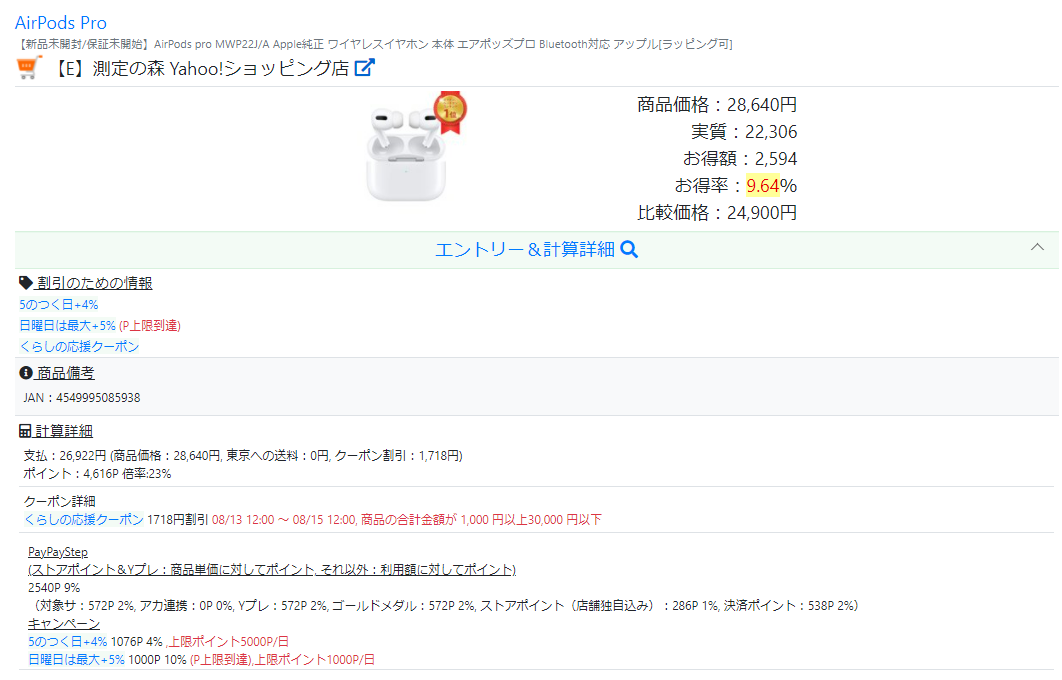Open the くらしの応援クーポン link under 割引のための情報
Image resolution: width=1062 pixels, height=680 pixels.
(x=79, y=347)
